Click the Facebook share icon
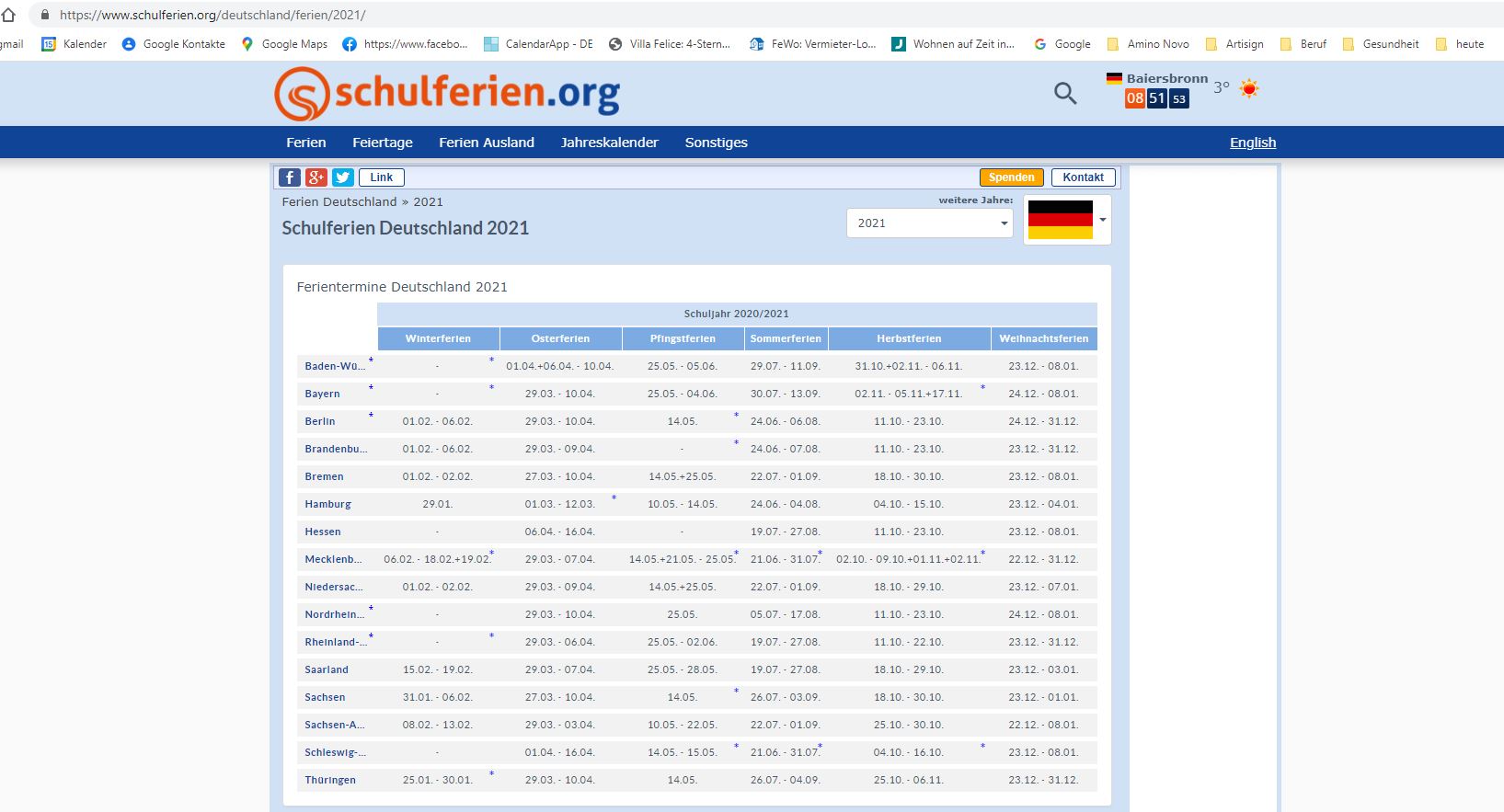This screenshot has height=812, width=1504. 290,177
